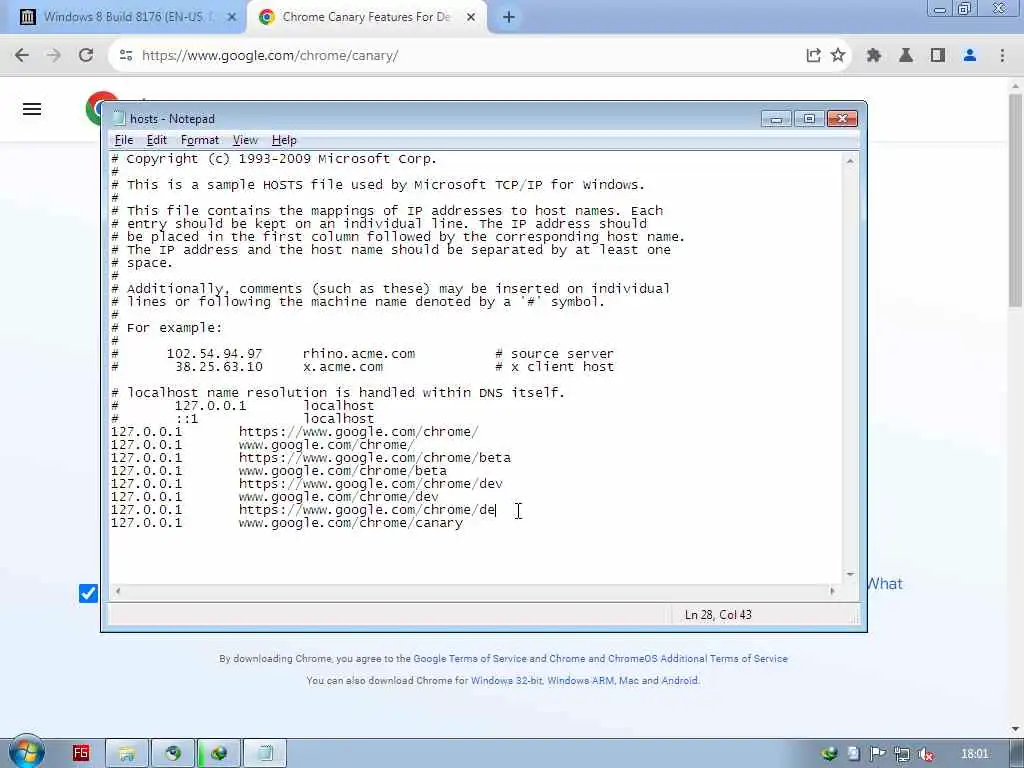Viewport: 1024px width, 768px height.
Task: Open Notepad Help menu
Action: pos(284,140)
